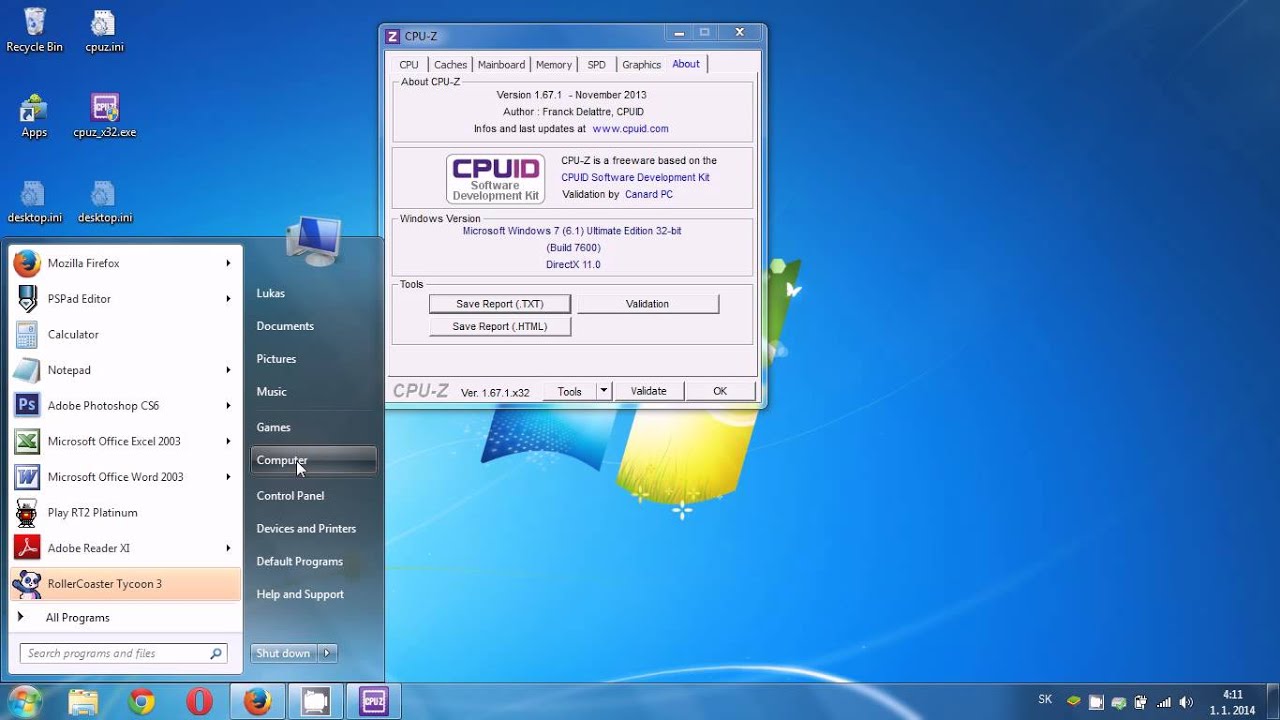Viewport: 1280px width, 720px height.
Task: Click Microsoft Office Excel 2003 Start menu icon
Action: tap(27, 441)
